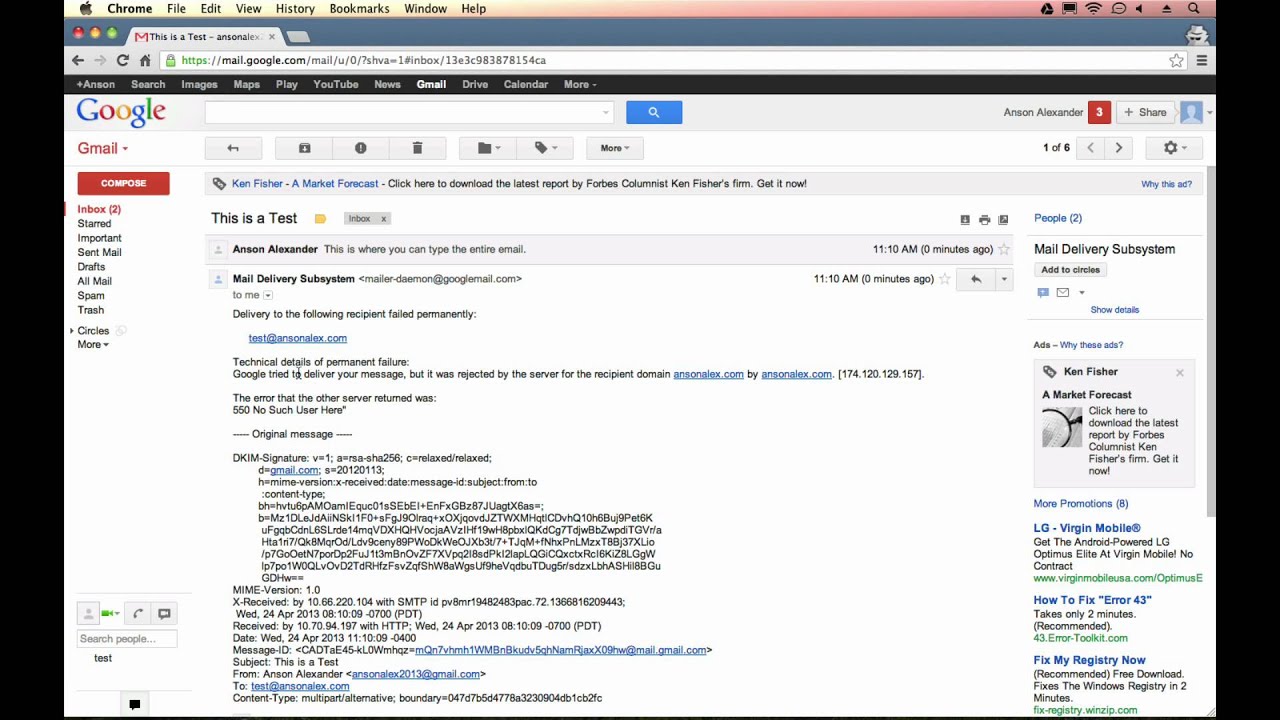Open the message options dropdown beside reply

[x=1003, y=279]
